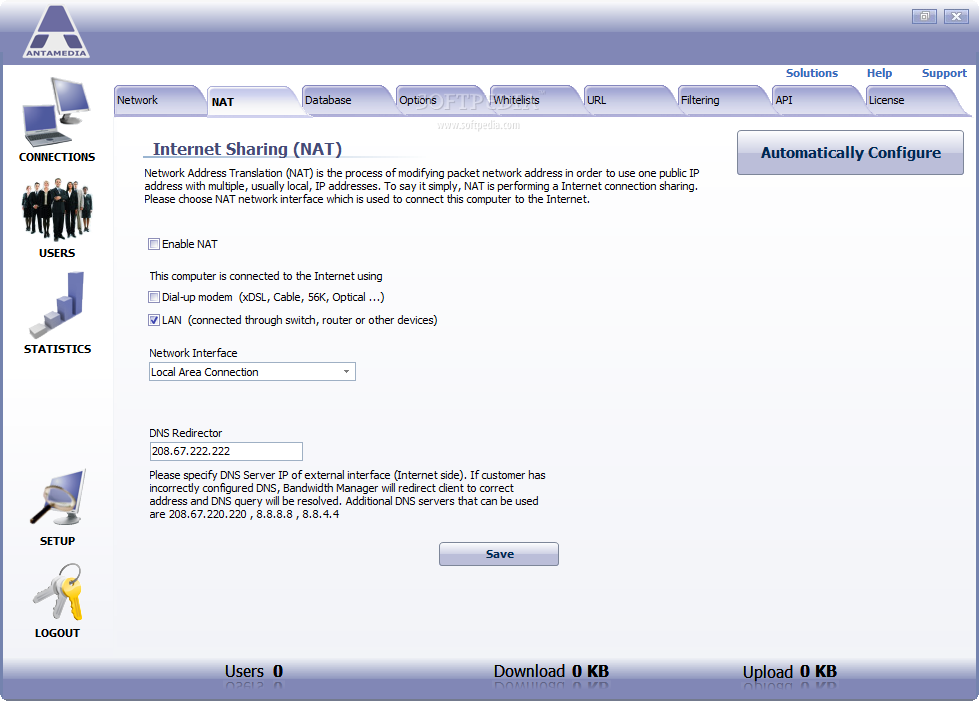Click the Download 0 KB status
Viewport: 979px width, 701px height.
(551, 672)
